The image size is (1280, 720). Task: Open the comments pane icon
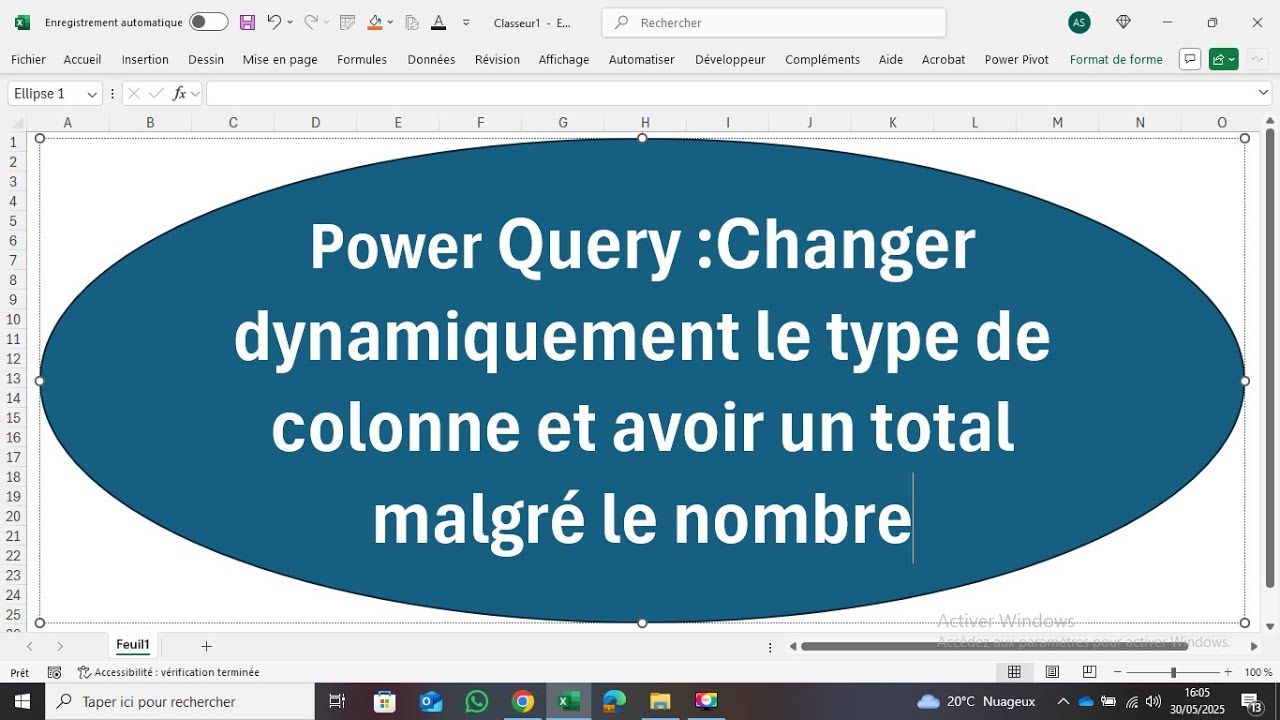click(x=1190, y=59)
